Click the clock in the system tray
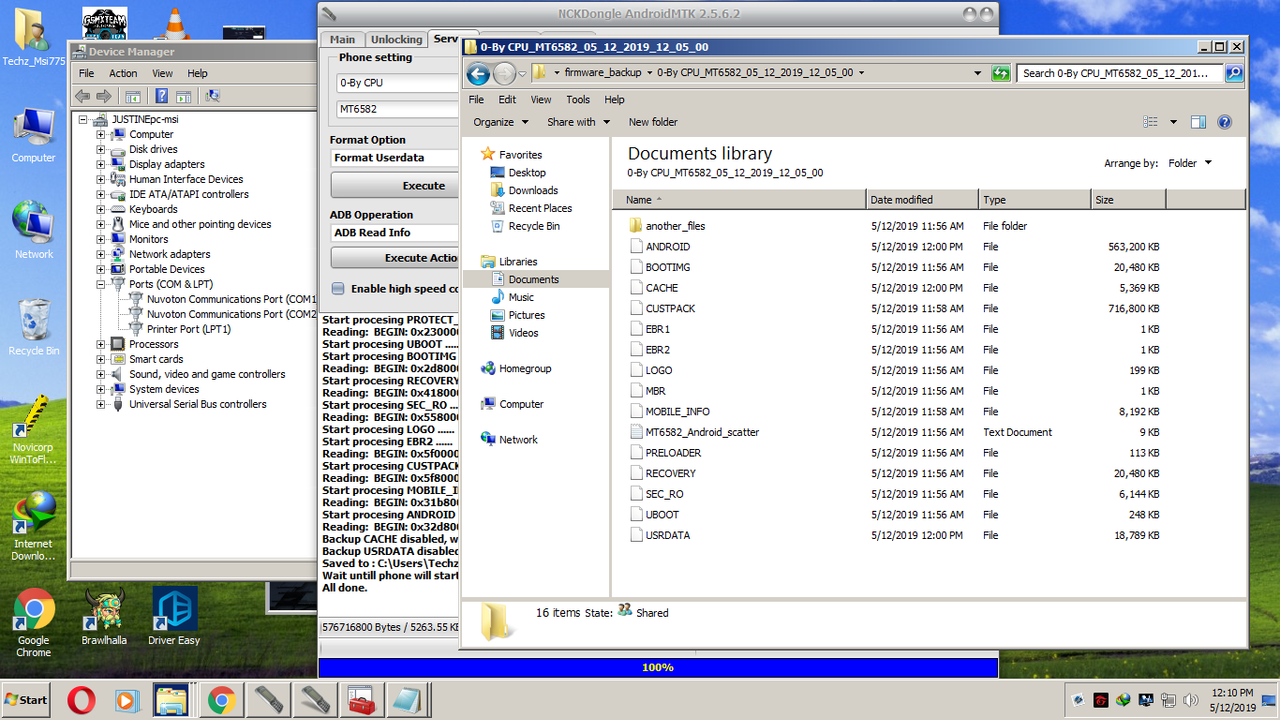Viewport: 1280px width, 720px height. (1231, 700)
